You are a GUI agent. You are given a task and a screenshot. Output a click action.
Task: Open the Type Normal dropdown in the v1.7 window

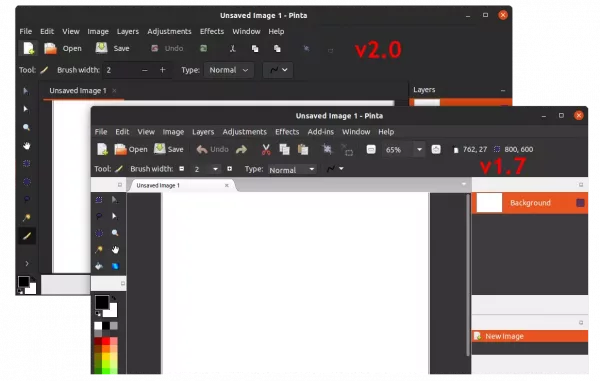click(x=292, y=169)
